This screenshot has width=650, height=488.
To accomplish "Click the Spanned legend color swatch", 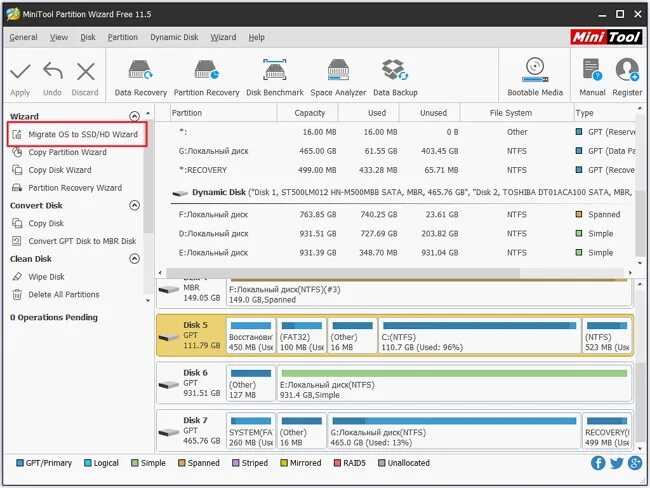I will (182, 463).
